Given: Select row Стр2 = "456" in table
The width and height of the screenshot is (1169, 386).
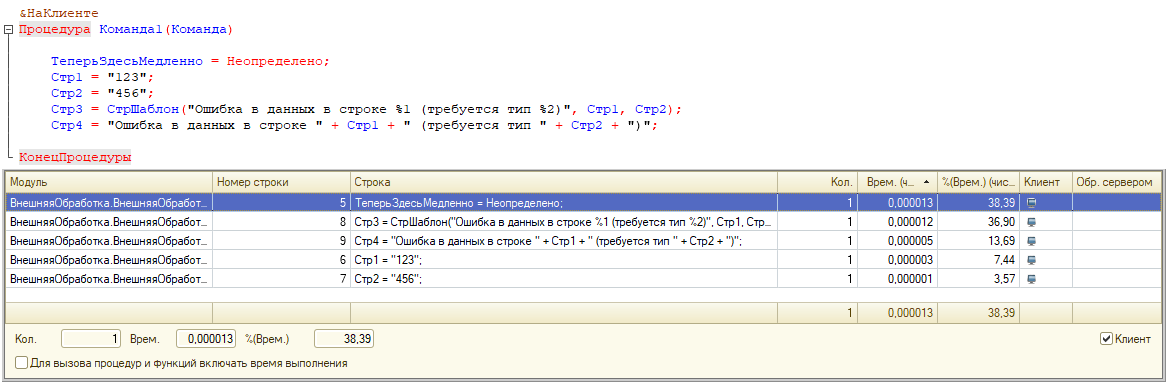Looking at the screenshot, I should 584,279.
